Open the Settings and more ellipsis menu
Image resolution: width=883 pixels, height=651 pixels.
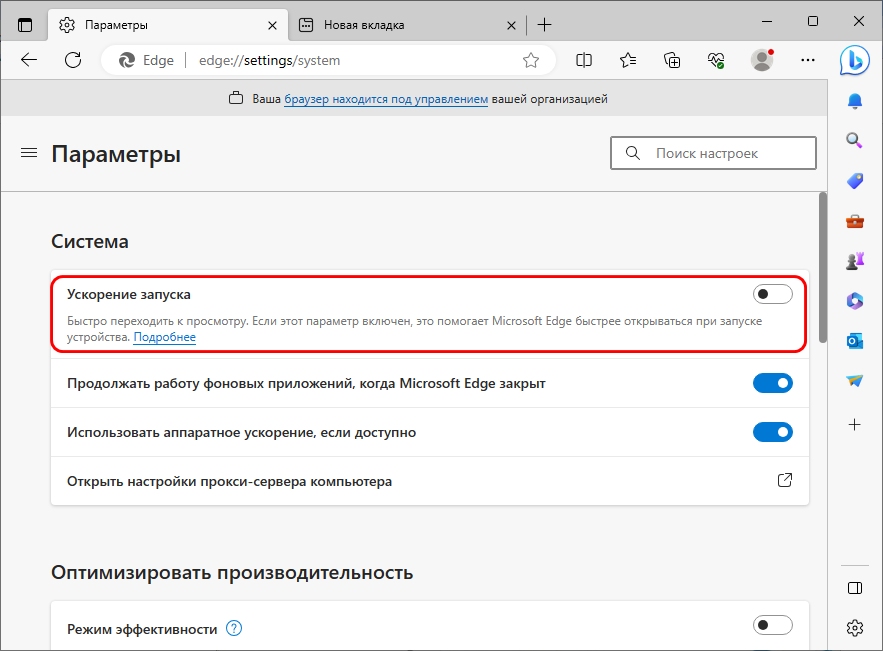[x=808, y=60]
